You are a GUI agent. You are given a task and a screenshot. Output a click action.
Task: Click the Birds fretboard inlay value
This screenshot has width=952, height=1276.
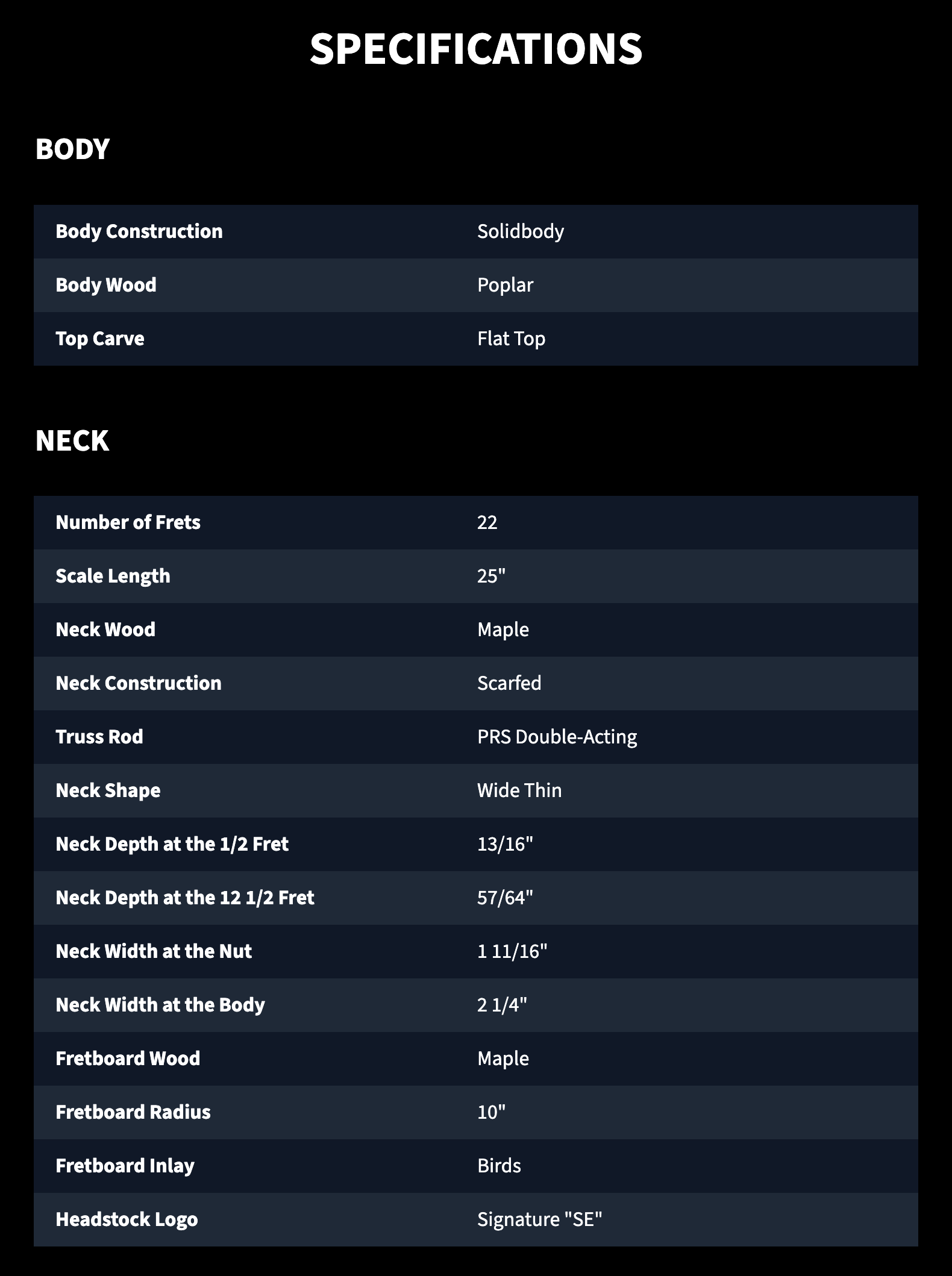pos(499,1166)
